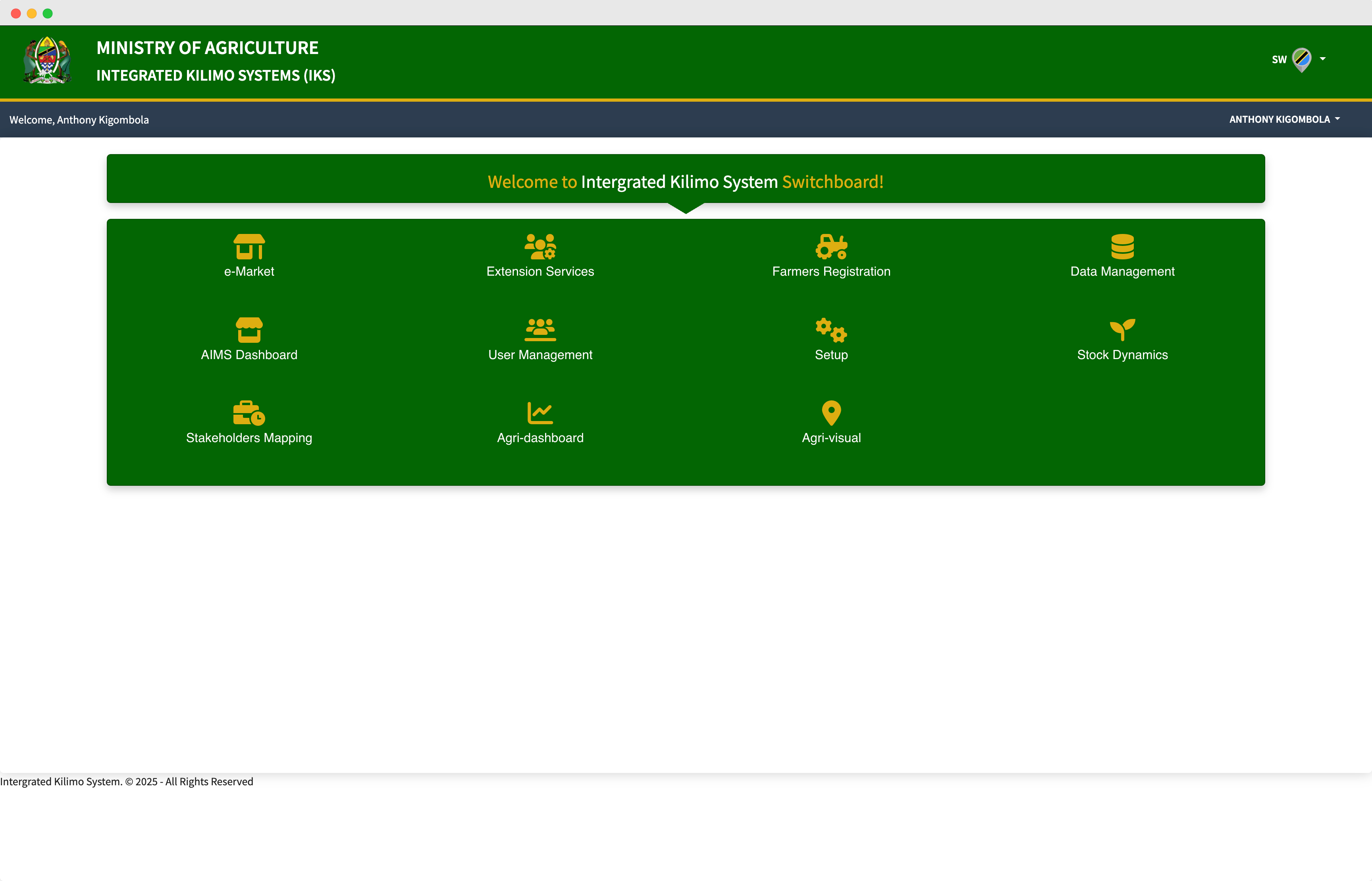The width and height of the screenshot is (1372, 881).
Task: Click the Setup gears icon
Action: [831, 330]
